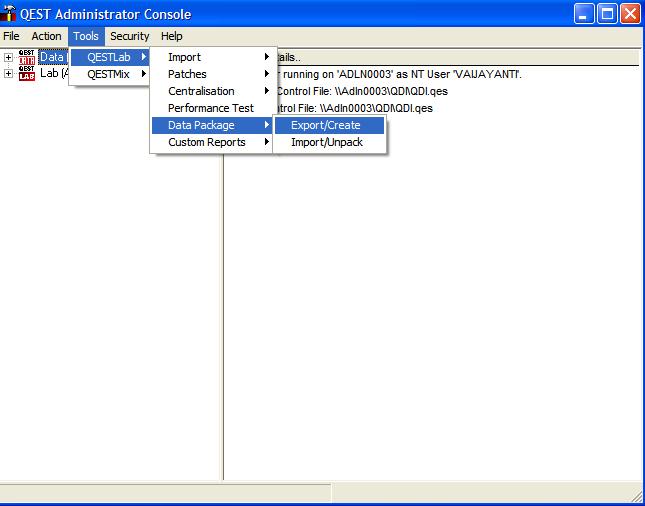This screenshot has height=506, width=645.
Task: Open the File menu
Action: (x=11, y=36)
